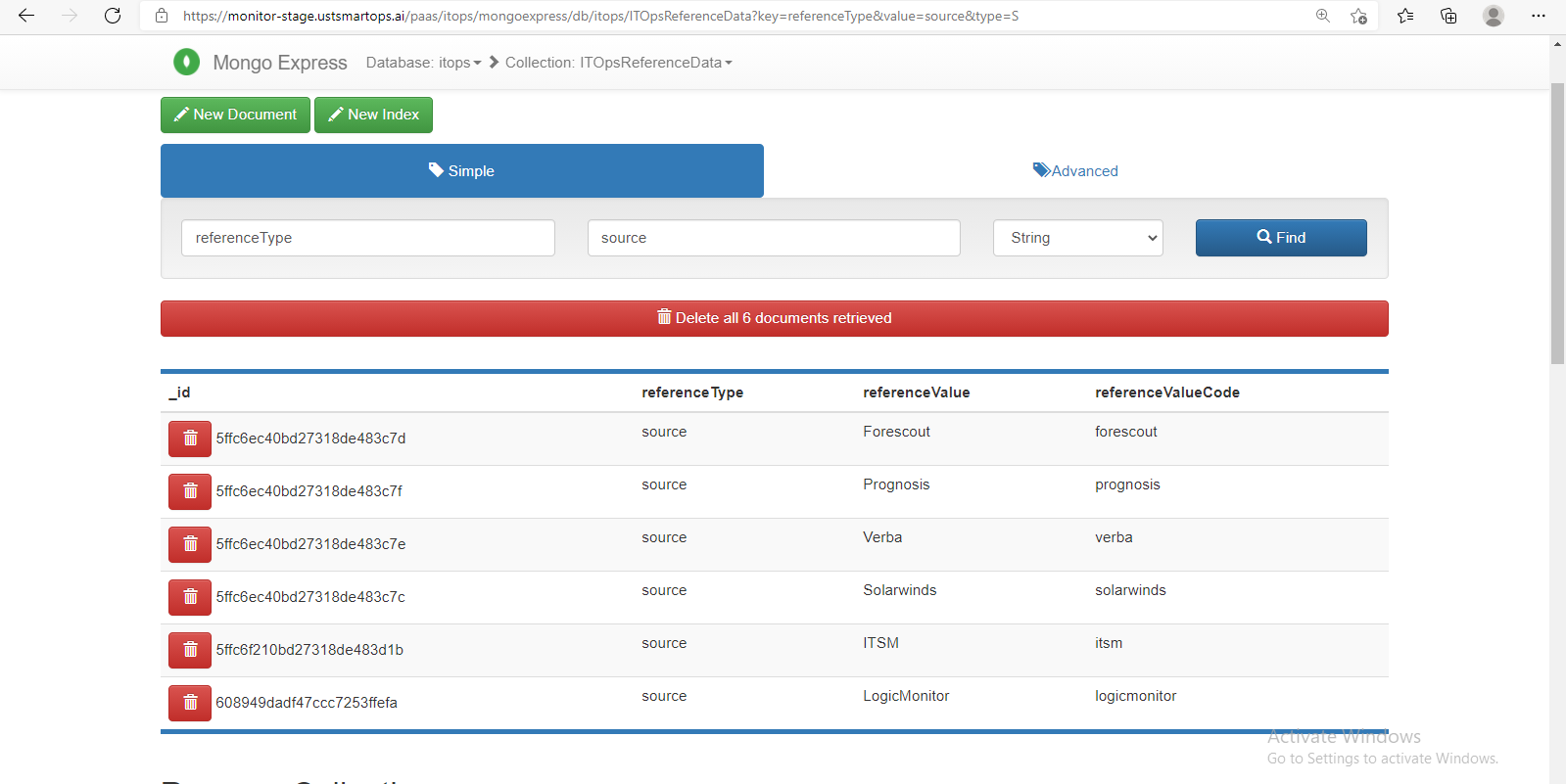The width and height of the screenshot is (1566, 784).
Task: Delete document 5ffc6f210bd27318de483d1b with trash icon
Action: coord(190,650)
